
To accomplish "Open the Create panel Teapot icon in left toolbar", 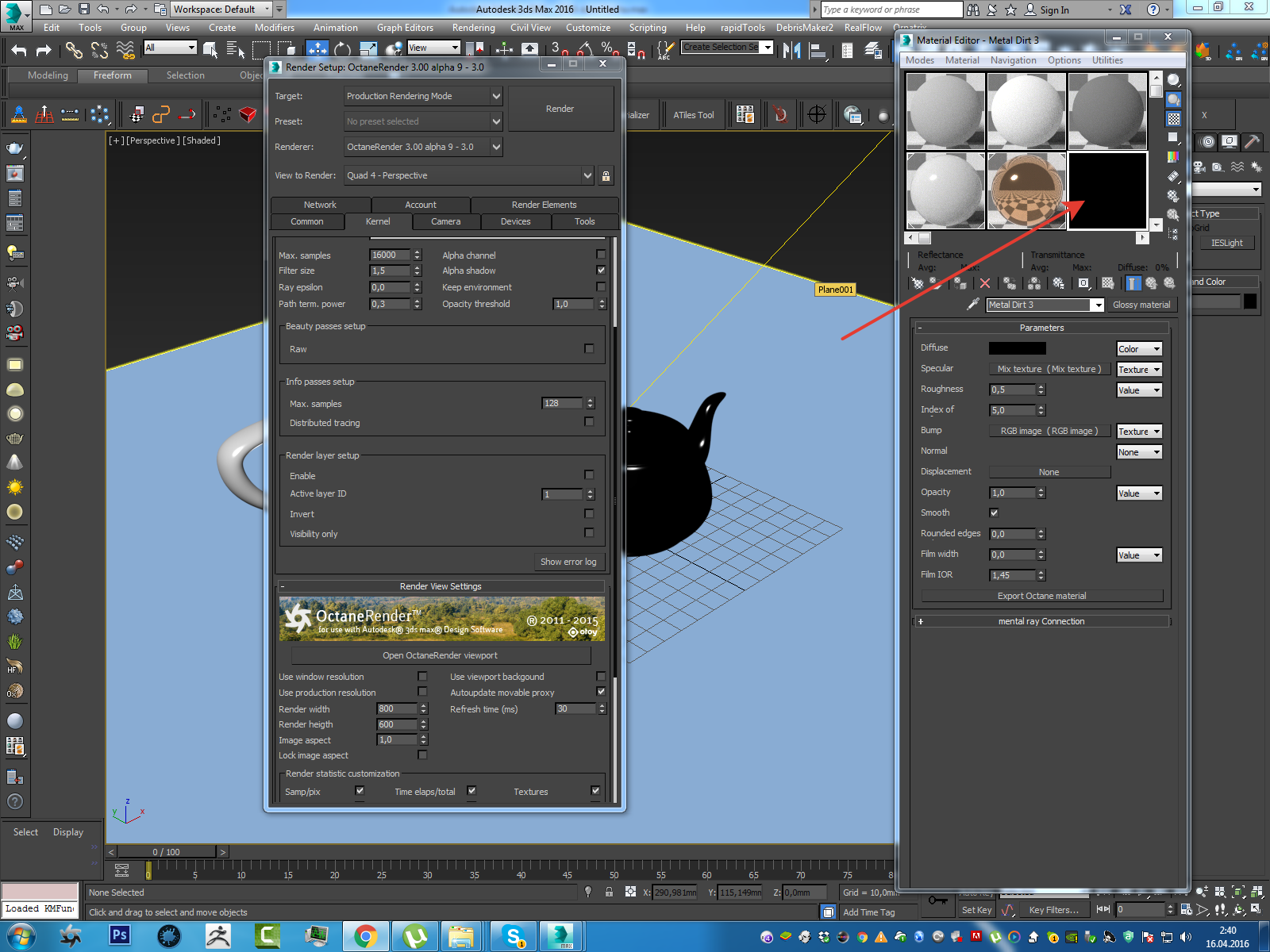I will pos(14,148).
